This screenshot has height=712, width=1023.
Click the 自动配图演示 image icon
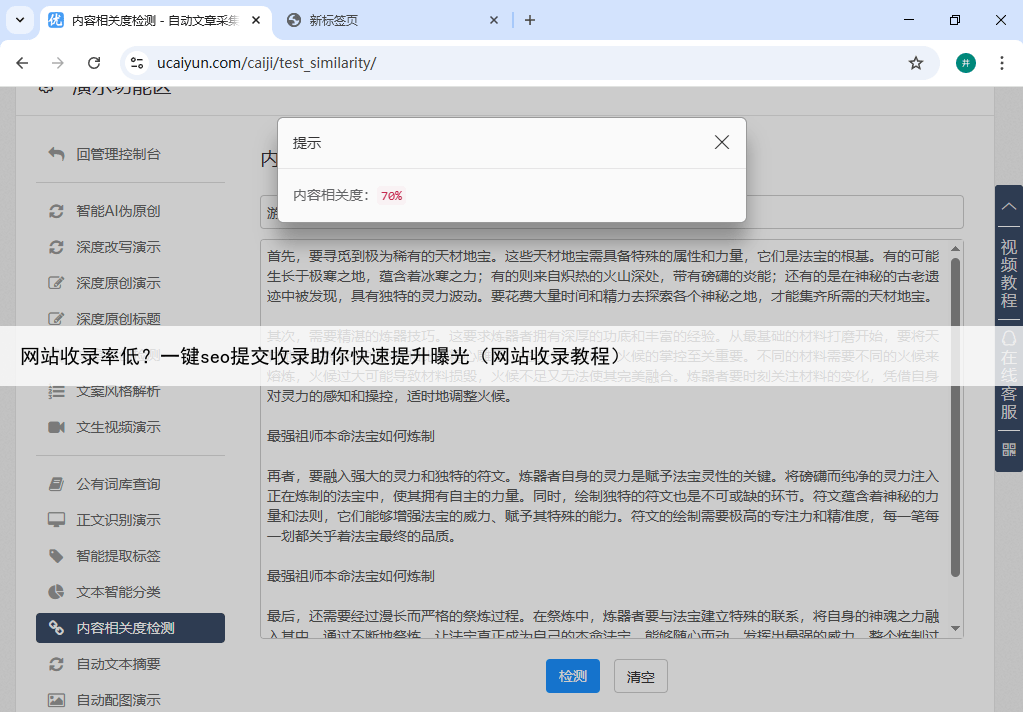pyautogui.click(x=57, y=700)
